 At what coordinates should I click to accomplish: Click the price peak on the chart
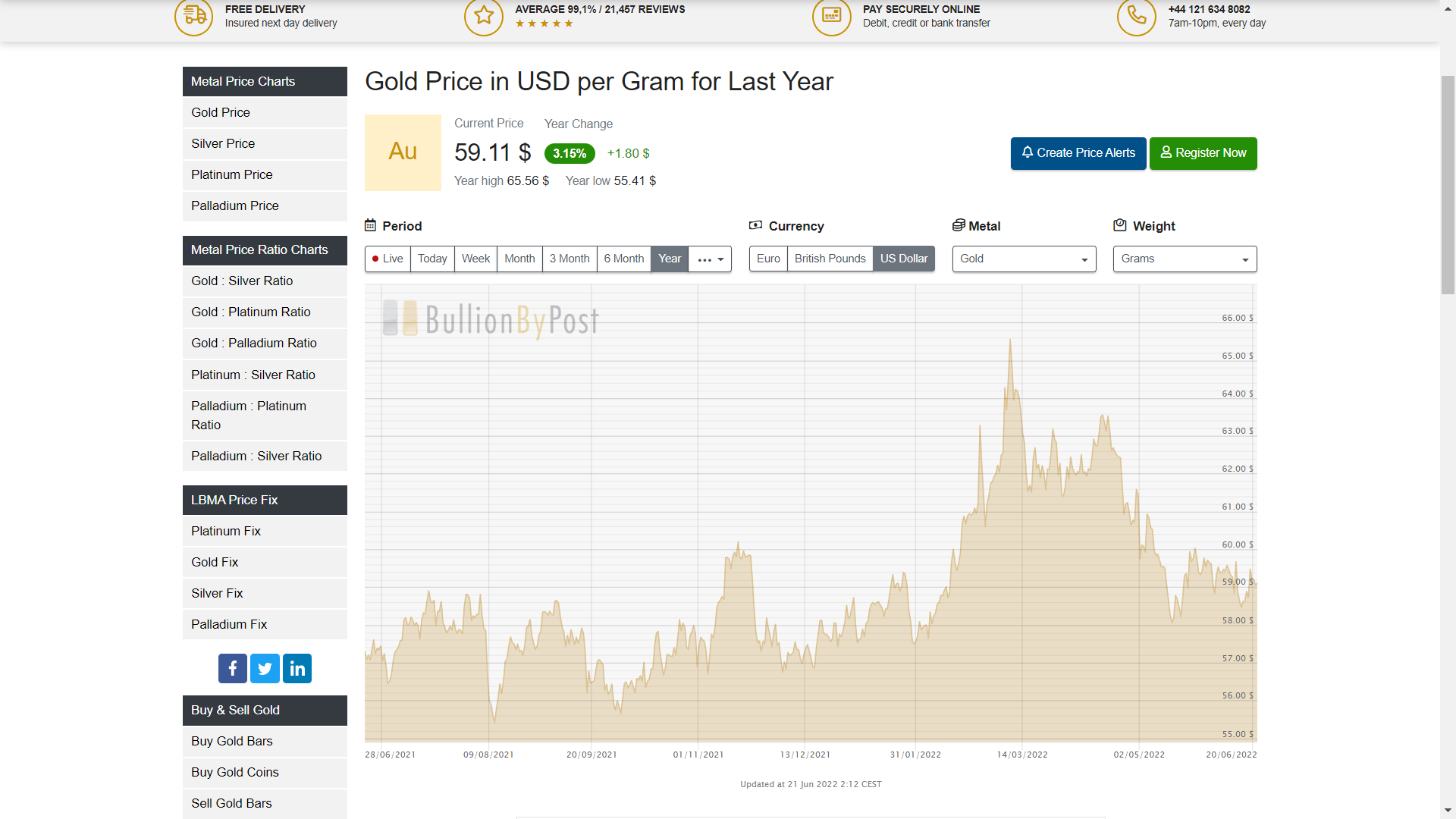(1010, 340)
